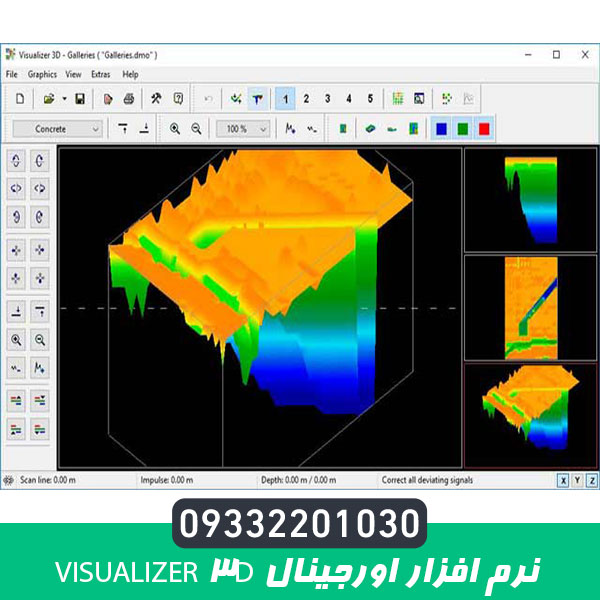
Task: Click the second-toolbar icon with arrow above bar
Action: 144,129
